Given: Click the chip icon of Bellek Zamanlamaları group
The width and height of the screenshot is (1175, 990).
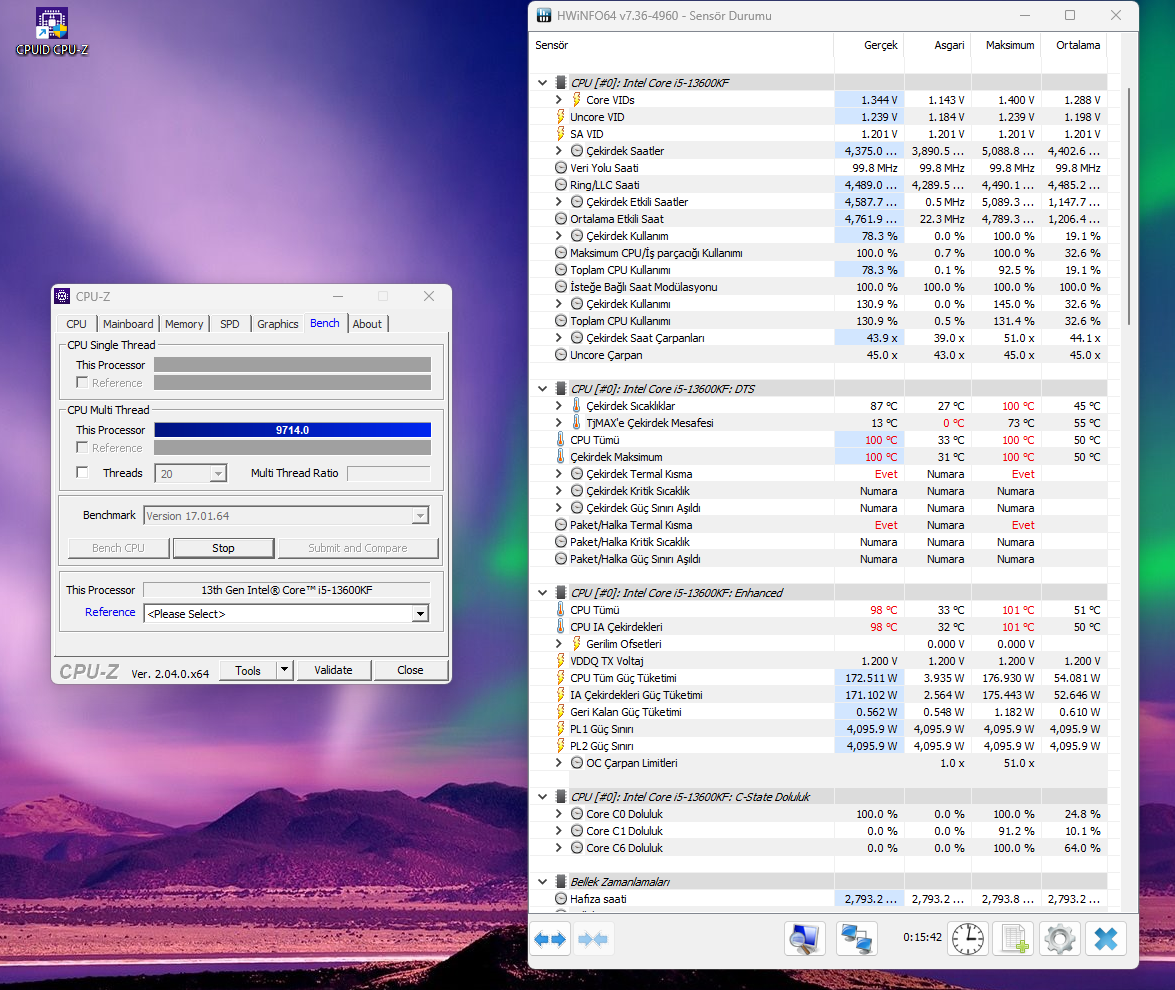Looking at the screenshot, I should [x=561, y=881].
